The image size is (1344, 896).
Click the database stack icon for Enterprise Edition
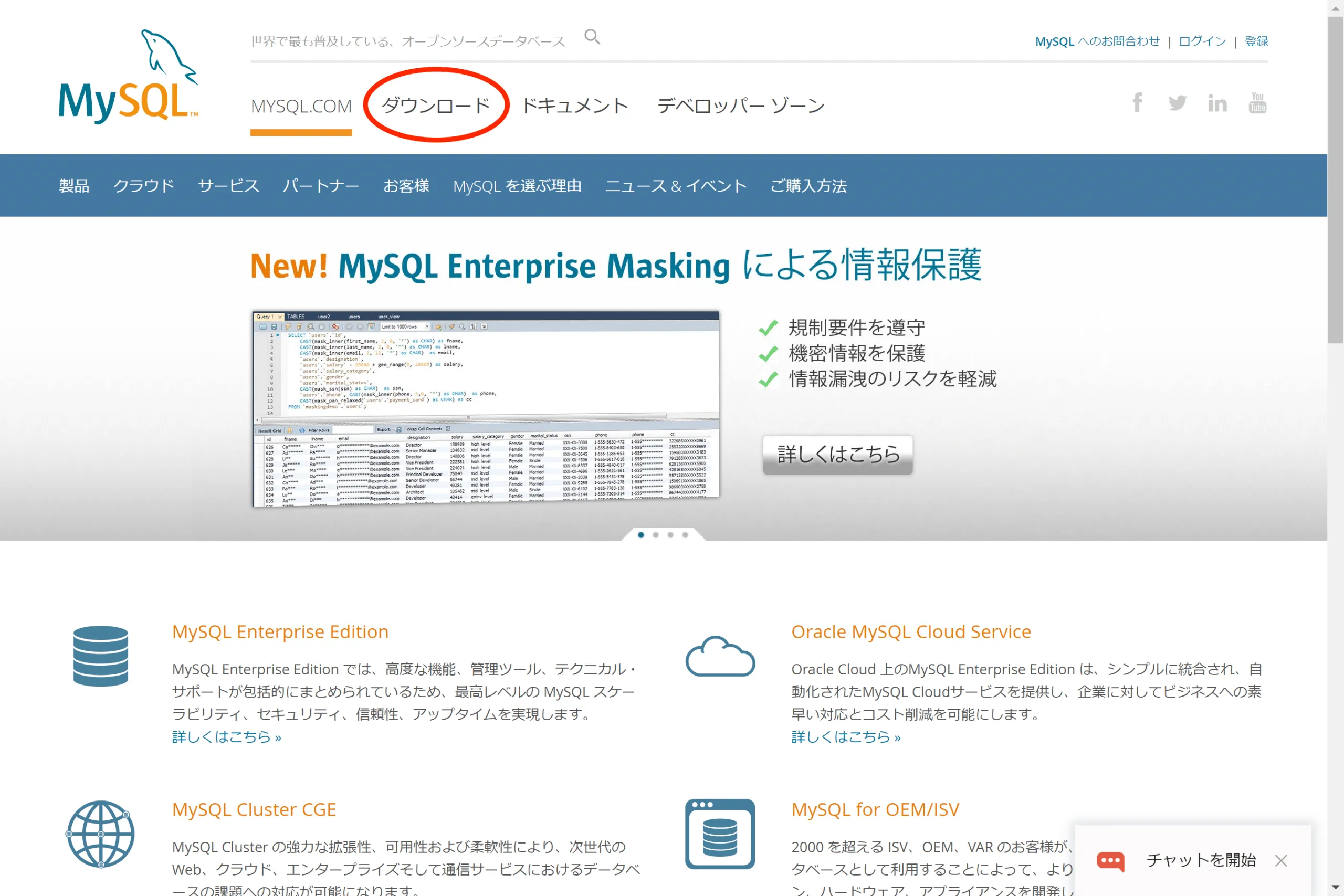tap(101, 656)
